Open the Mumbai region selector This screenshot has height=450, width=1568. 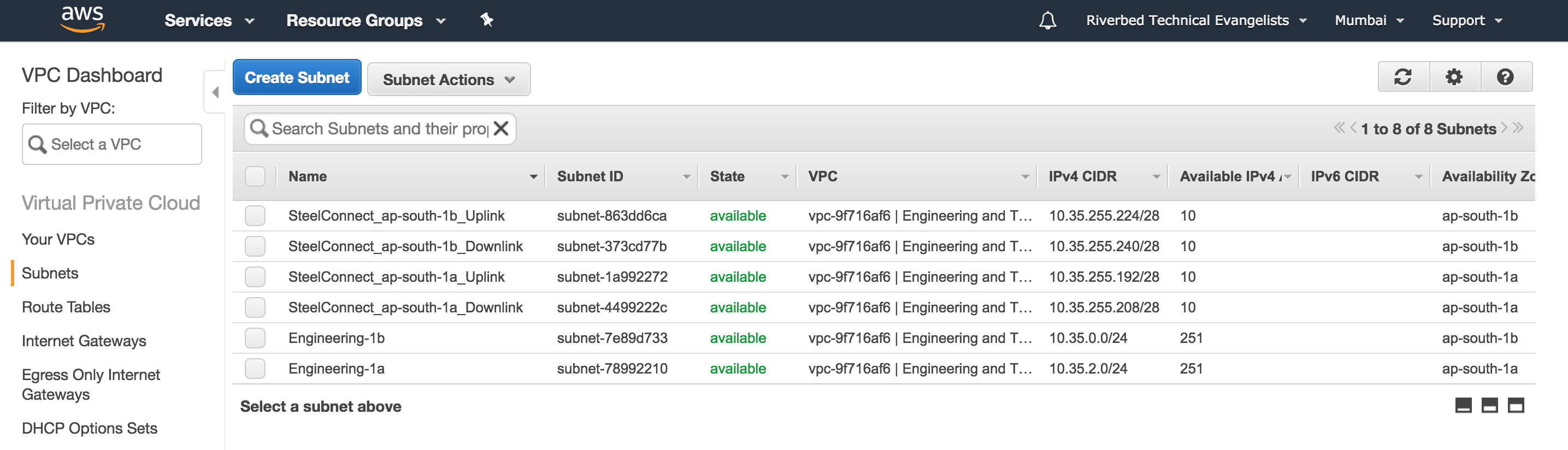[x=1369, y=21]
